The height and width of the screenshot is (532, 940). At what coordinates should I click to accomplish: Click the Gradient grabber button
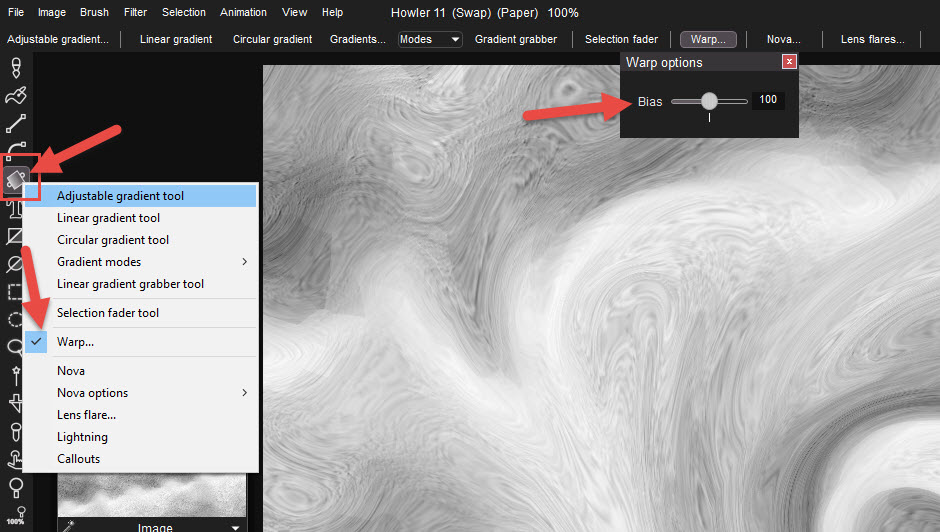515,39
